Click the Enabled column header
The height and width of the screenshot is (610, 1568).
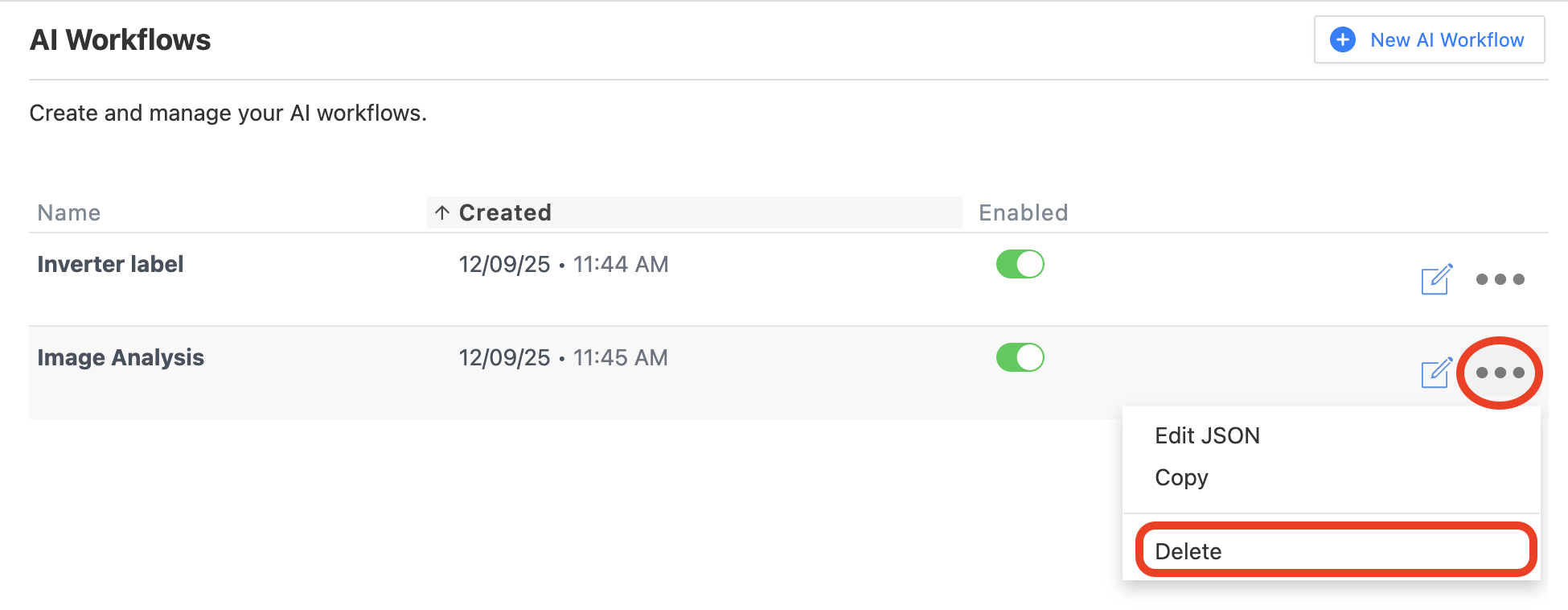click(1023, 212)
